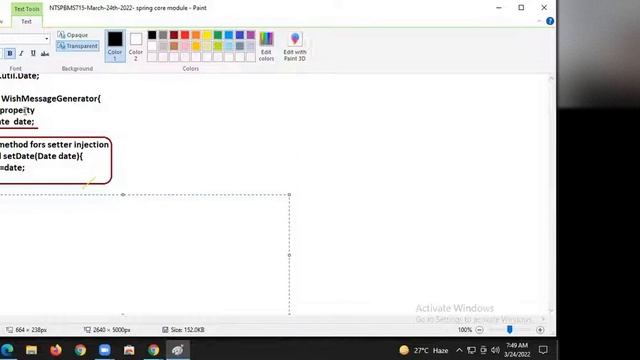
Task: Pick the dark red color swatch
Action: pyautogui.click(x=174, y=35)
